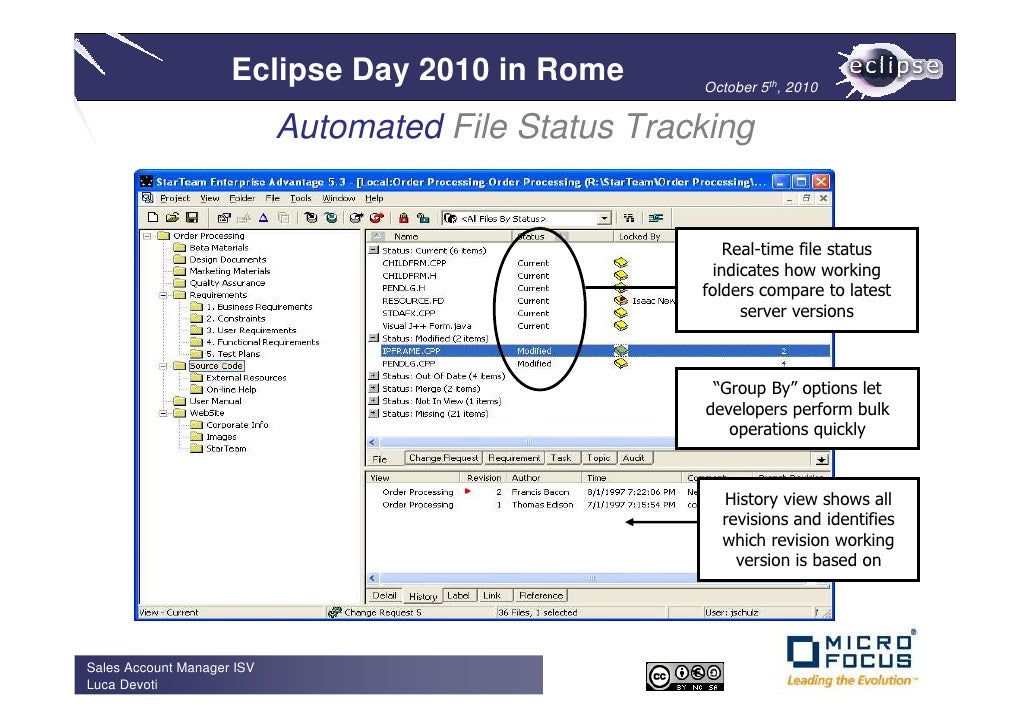Switch to the Requirement tab

(x=514, y=458)
